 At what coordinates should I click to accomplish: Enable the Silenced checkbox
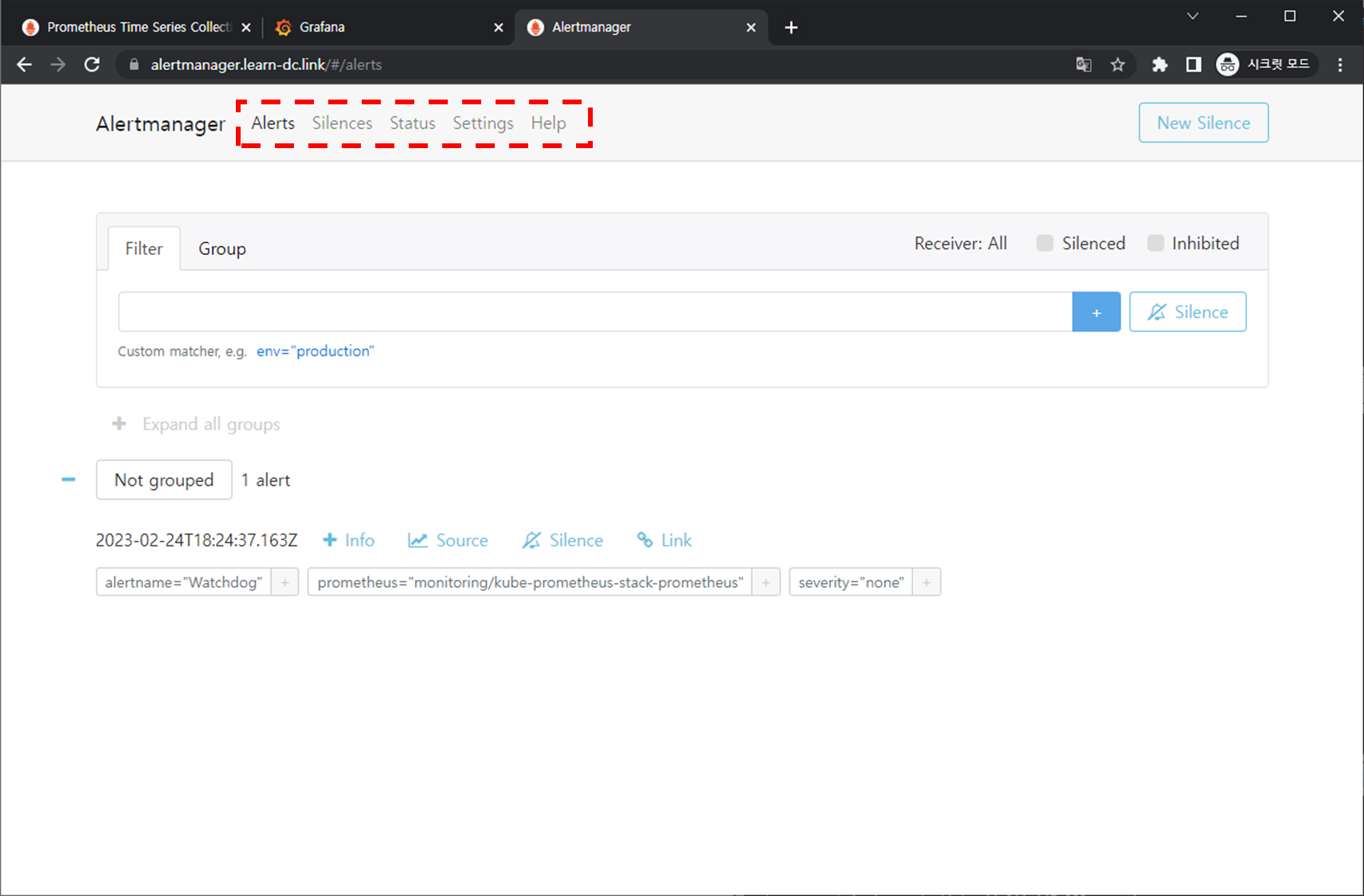1045,244
